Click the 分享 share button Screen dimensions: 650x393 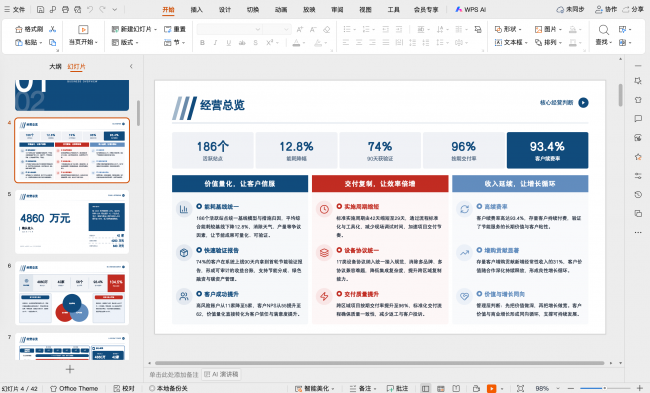(633, 9)
